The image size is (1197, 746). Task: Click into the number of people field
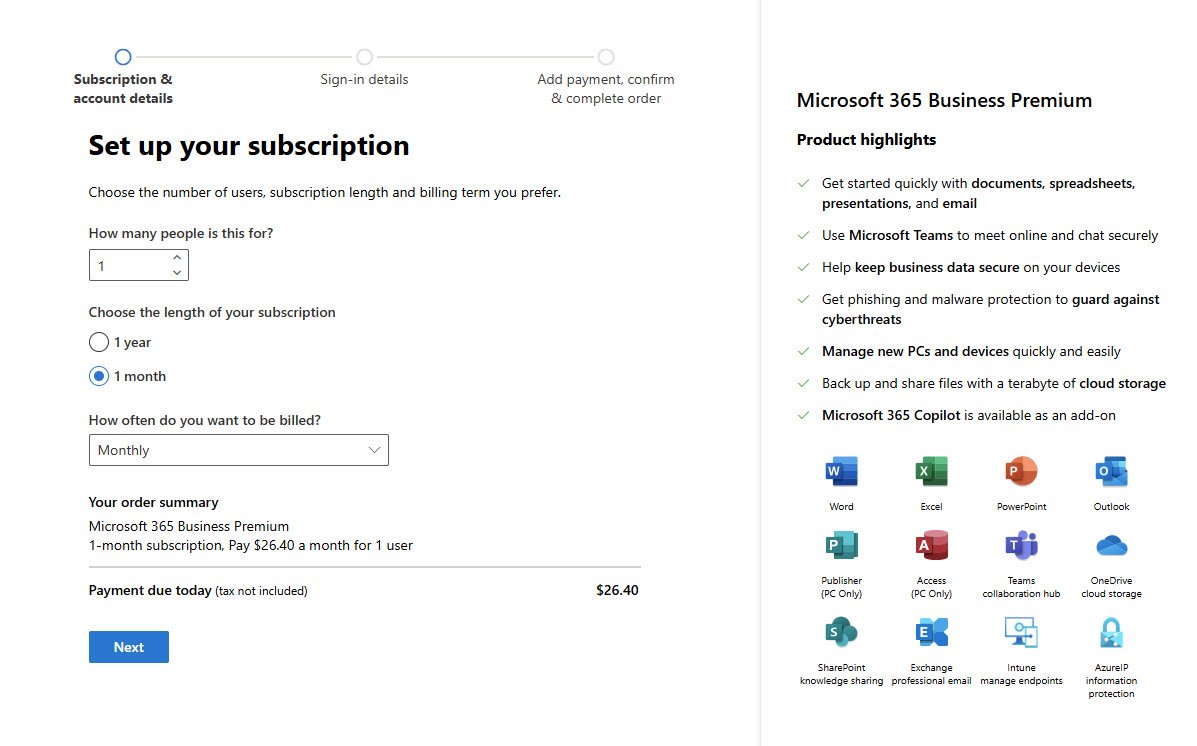tap(128, 266)
